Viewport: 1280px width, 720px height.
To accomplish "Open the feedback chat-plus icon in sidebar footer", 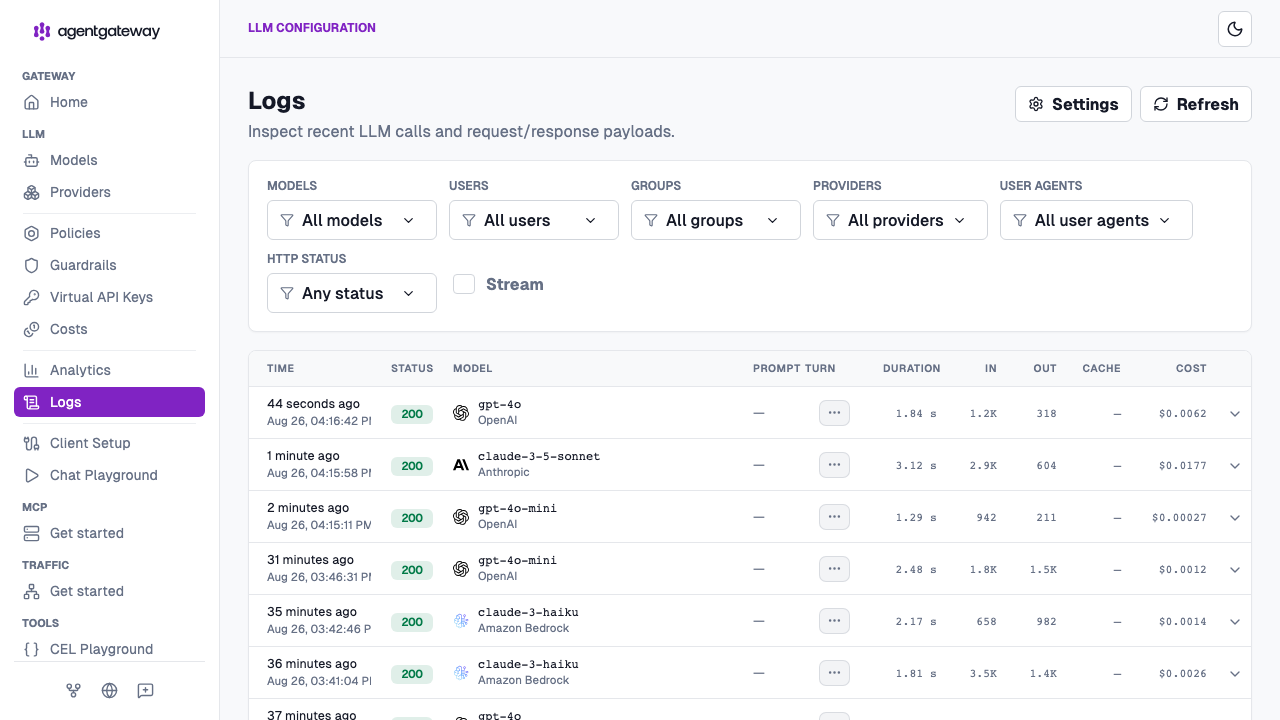I will tap(146, 690).
